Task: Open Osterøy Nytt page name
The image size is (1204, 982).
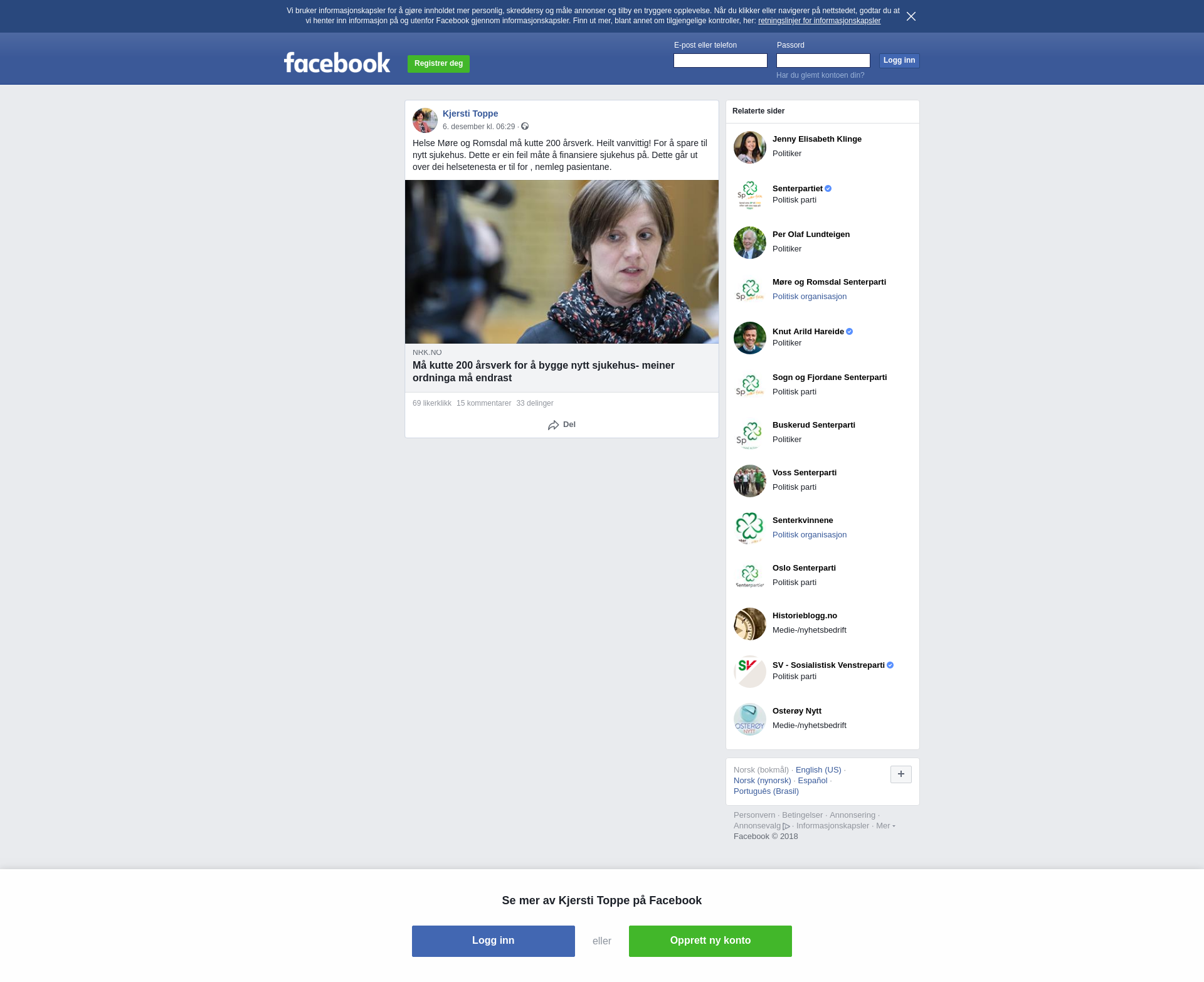Action: [797, 711]
